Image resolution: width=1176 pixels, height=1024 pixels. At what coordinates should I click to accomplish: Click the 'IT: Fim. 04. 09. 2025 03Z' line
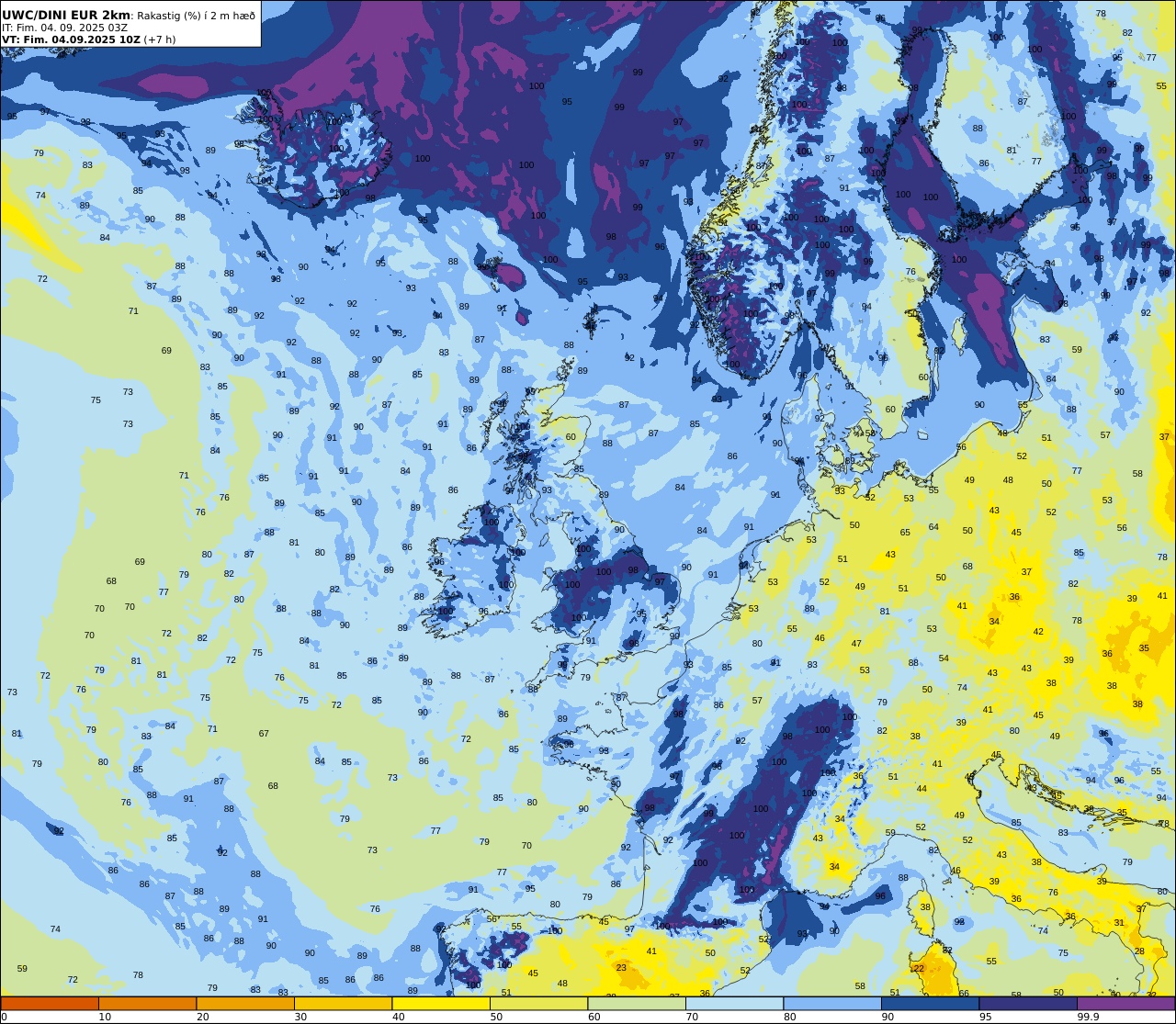pos(65,28)
